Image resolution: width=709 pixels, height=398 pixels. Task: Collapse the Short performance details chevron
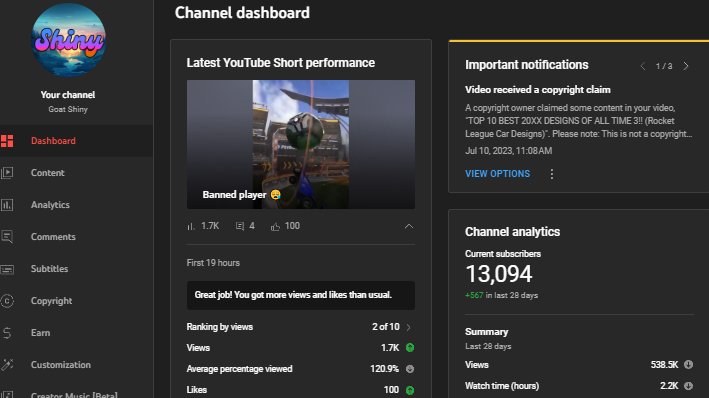tap(409, 226)
